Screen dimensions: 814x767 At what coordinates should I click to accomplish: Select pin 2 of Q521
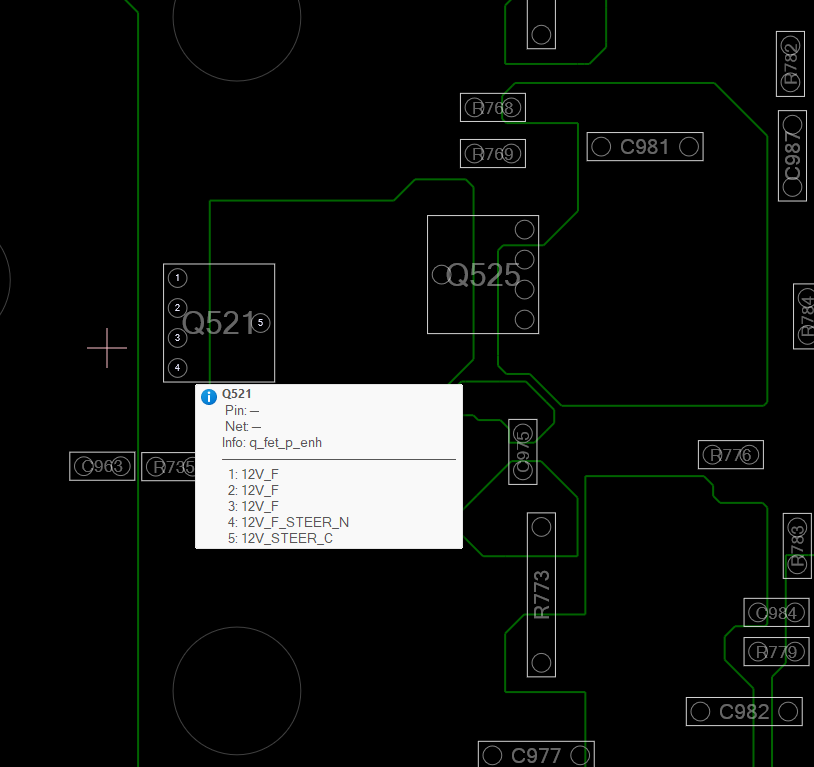click(x=177, y=308)
